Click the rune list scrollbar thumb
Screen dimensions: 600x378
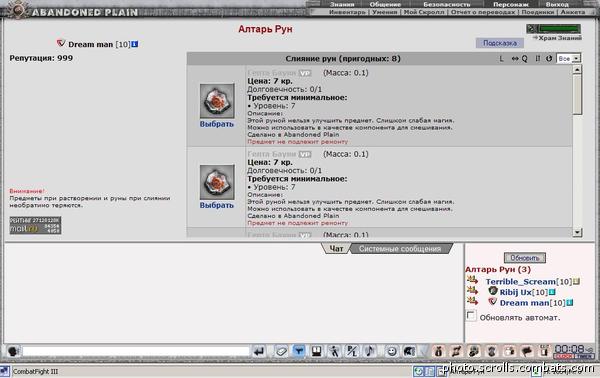tap(577, 94)
